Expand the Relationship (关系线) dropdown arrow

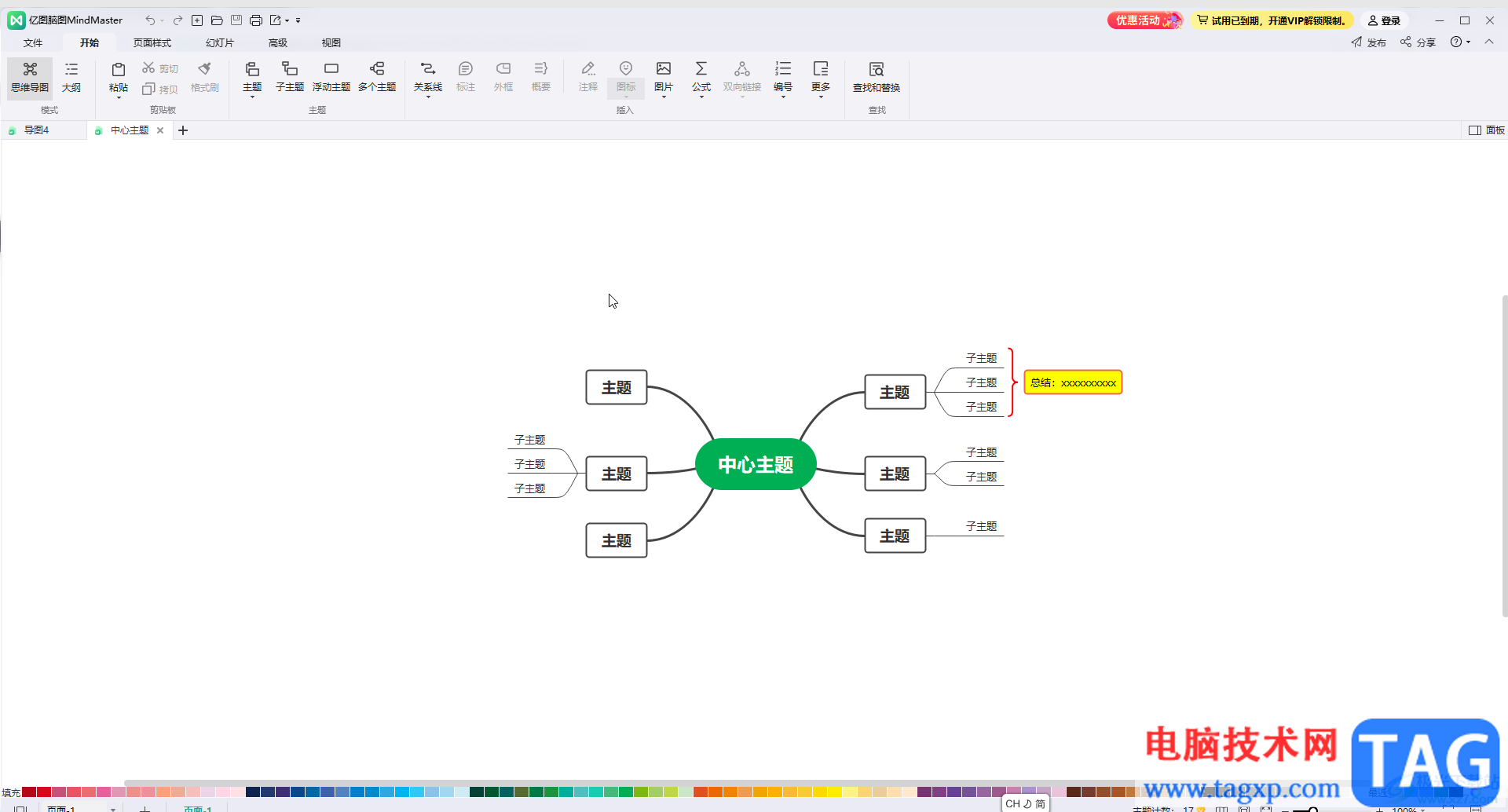428,97
